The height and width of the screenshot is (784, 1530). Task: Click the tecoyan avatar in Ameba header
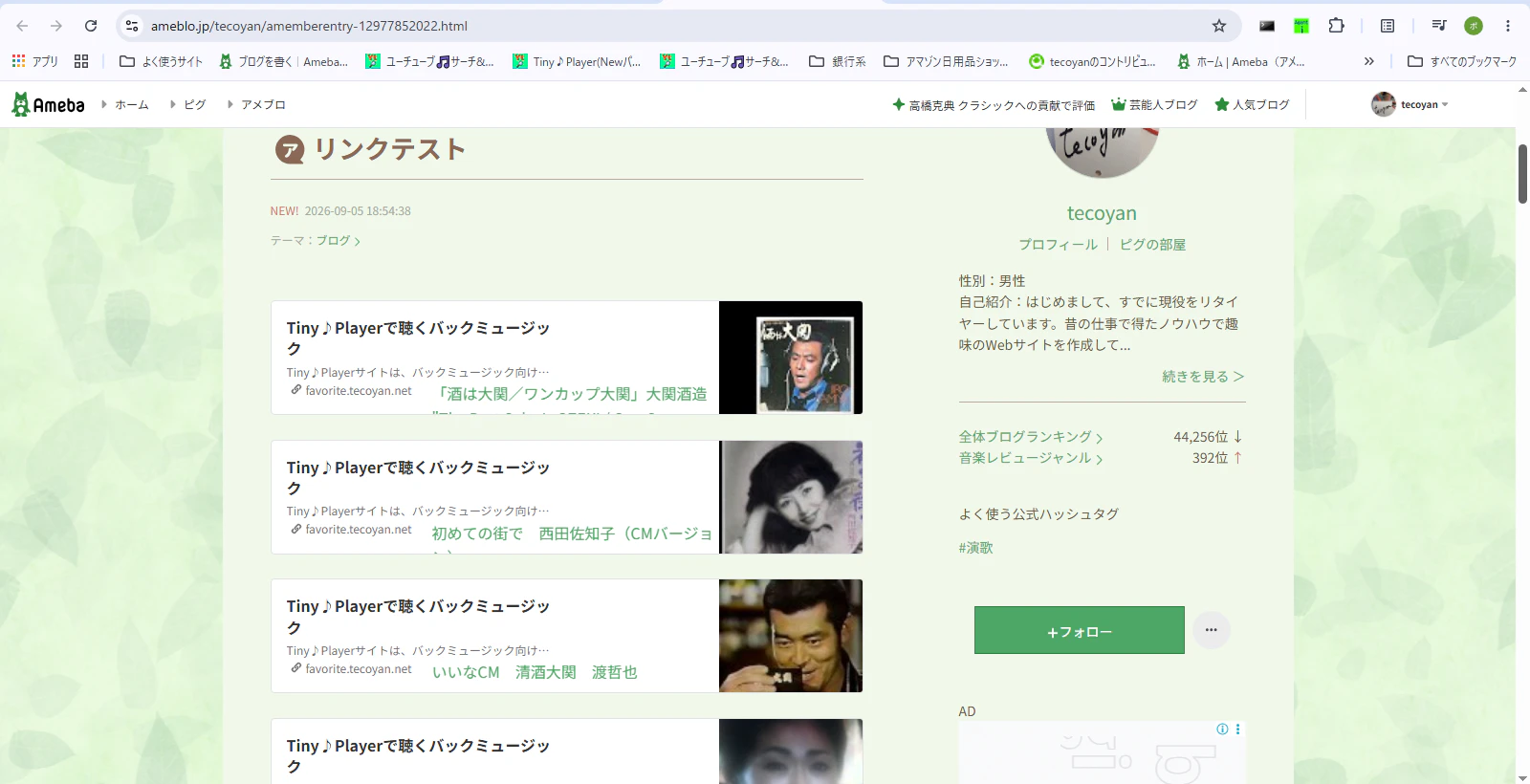click(x=1383, y=104)
